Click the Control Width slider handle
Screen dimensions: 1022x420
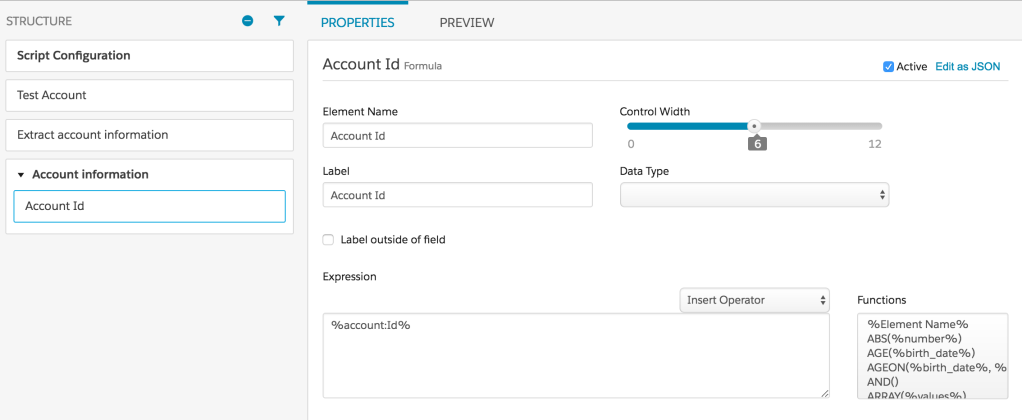755,126
